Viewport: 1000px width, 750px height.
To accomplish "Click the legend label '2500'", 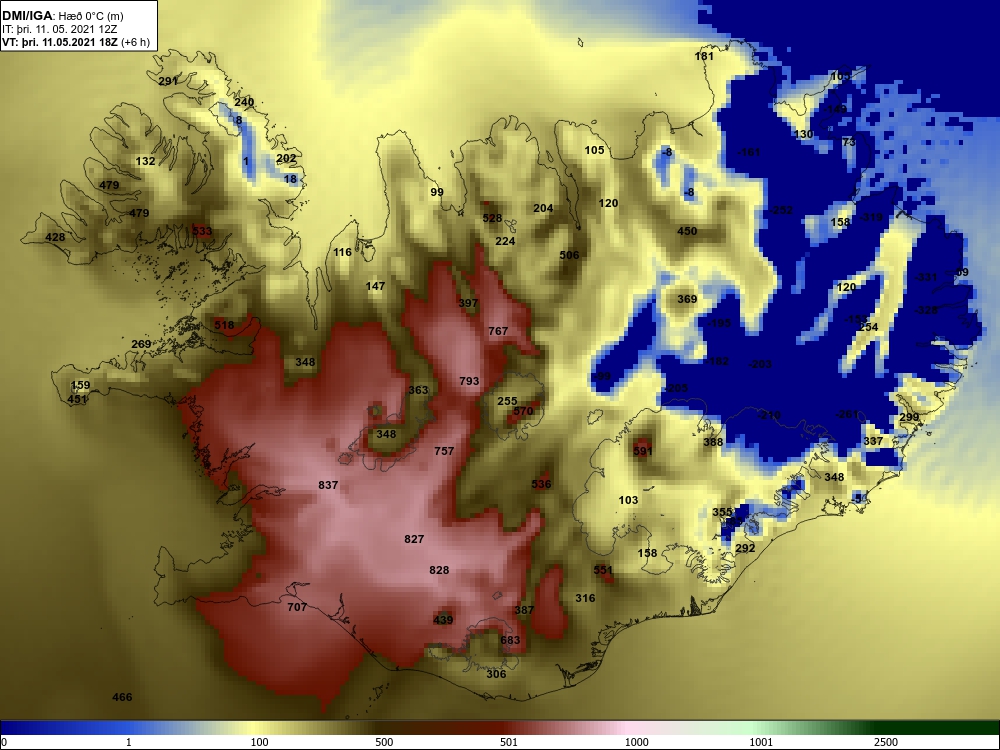I will coord(886,742).
